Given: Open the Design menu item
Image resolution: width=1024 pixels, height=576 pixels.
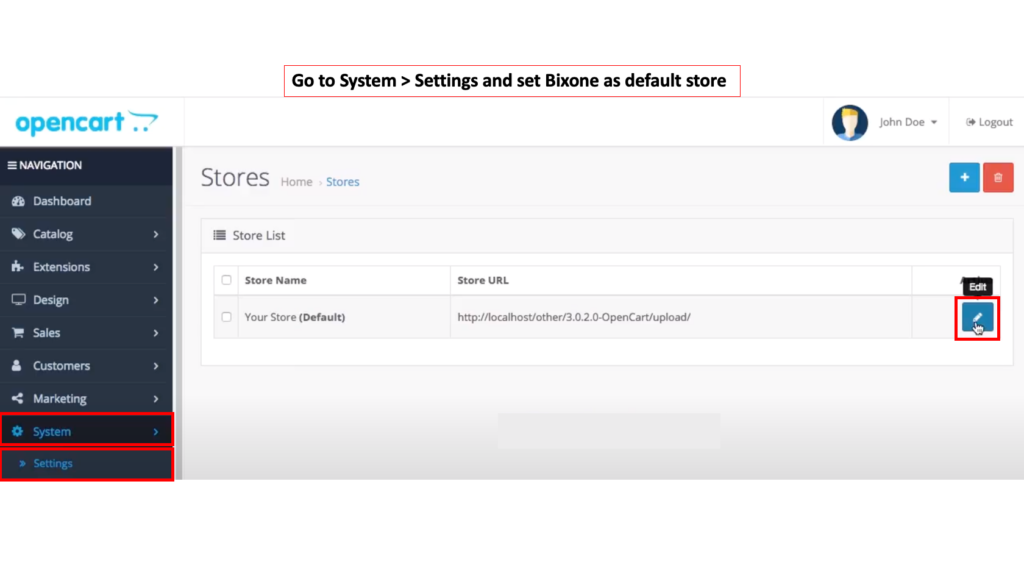Looking at the screenshot, I should click(86, 300).
